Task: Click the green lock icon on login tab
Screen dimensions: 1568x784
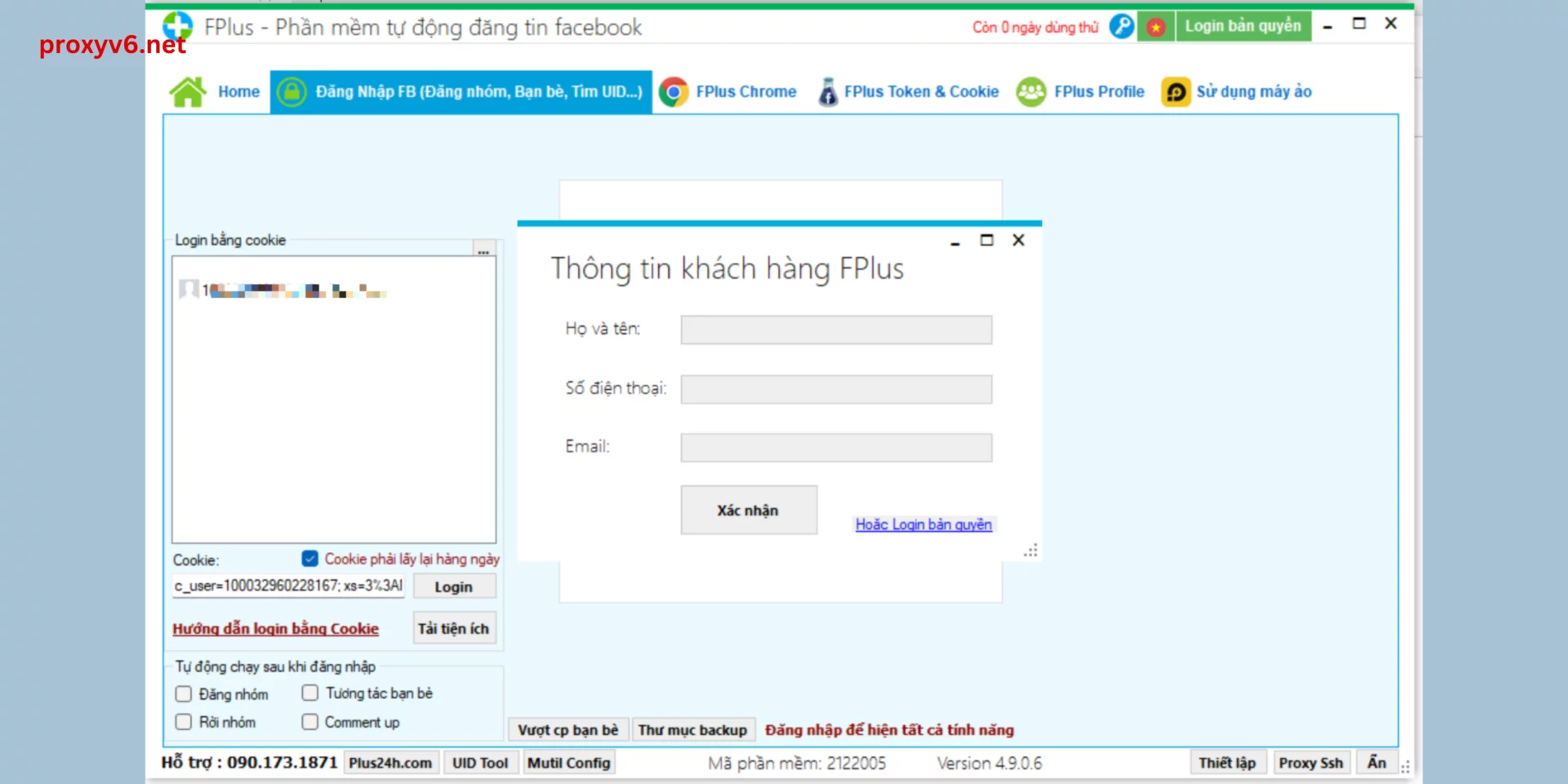Action: tap(292, 91)
